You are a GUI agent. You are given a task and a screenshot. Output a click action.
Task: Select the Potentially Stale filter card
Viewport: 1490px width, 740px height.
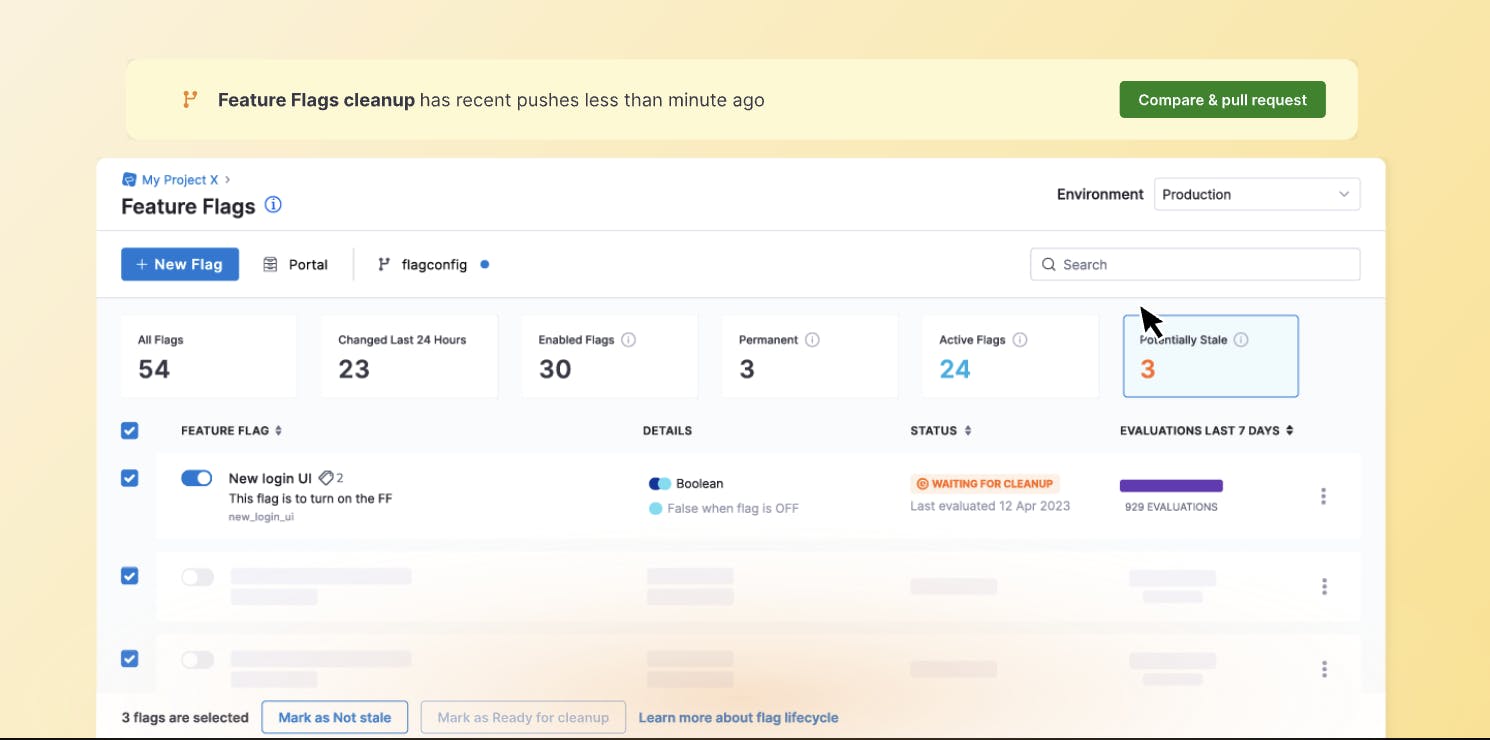pyautogui.click(x=1210, y=357)
